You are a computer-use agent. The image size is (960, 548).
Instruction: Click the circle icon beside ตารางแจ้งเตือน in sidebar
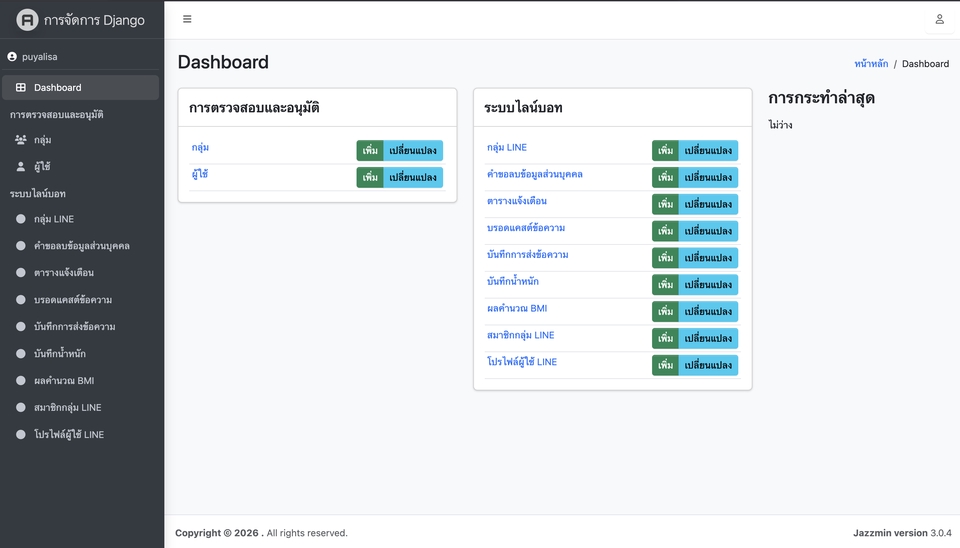pyautogui.click(x=21, y=273)
